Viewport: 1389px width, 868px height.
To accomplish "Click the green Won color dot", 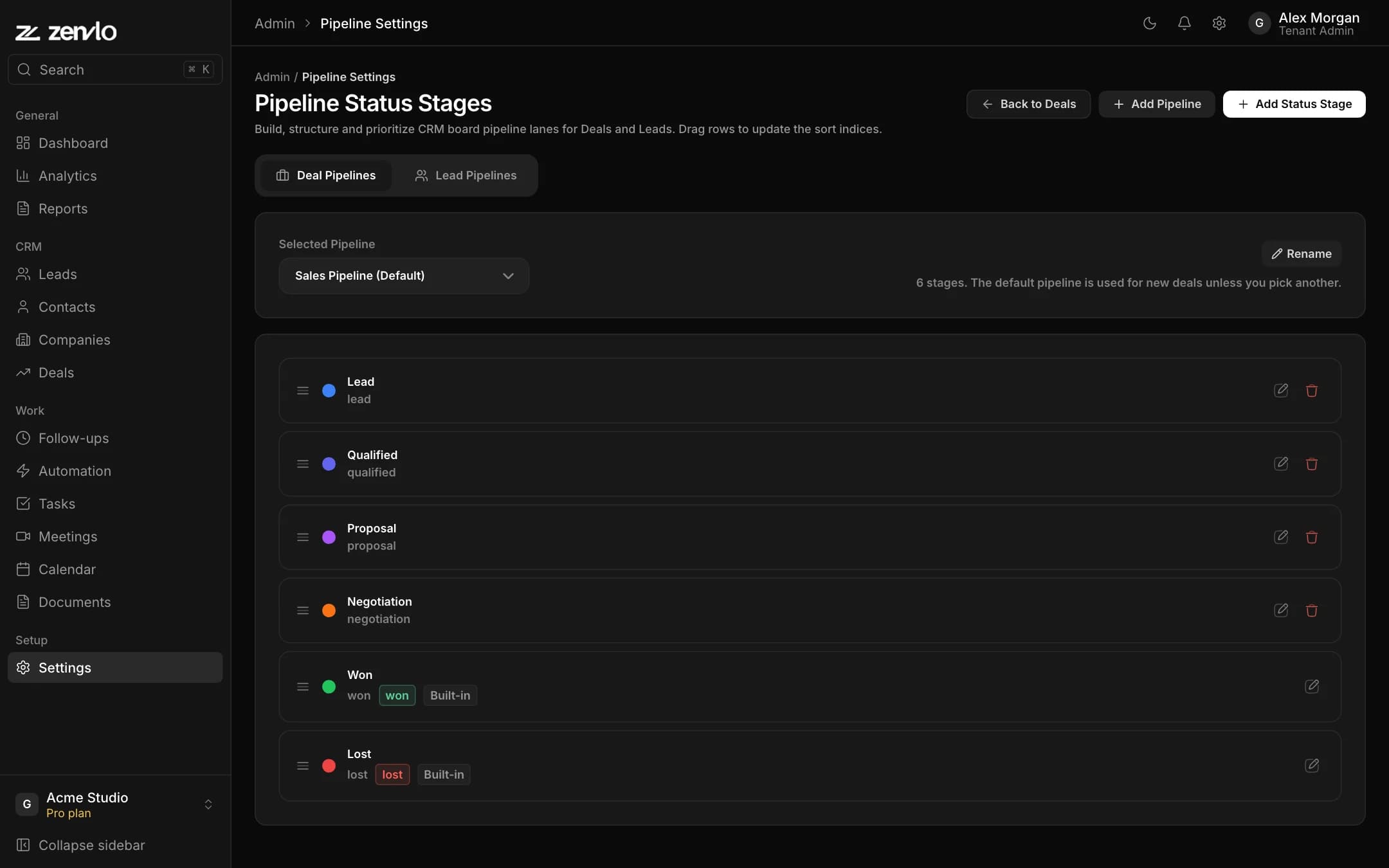I will coord(329,687).
